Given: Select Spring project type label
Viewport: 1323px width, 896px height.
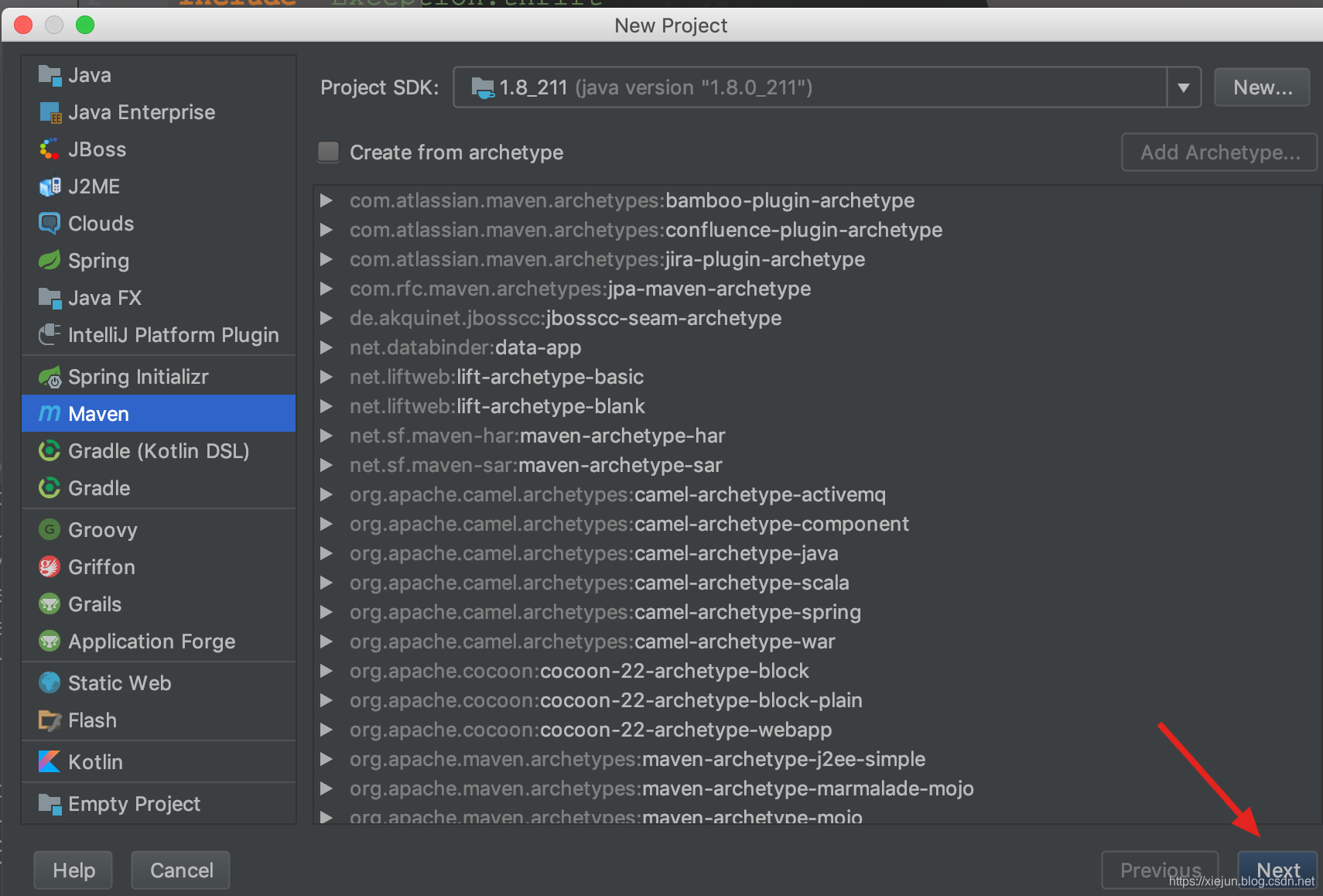Looking at the screenshot, I should tap(98, 261).
